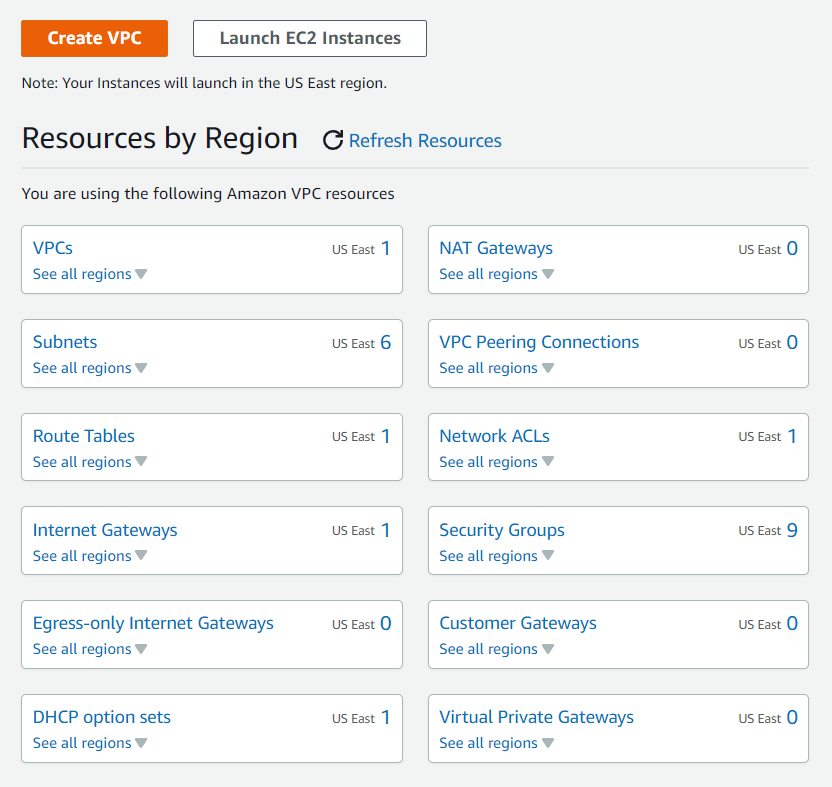The image size is (832, 787).
Task: Expand See all regions under DHCP option sets
Action: (x=90, y=743)
